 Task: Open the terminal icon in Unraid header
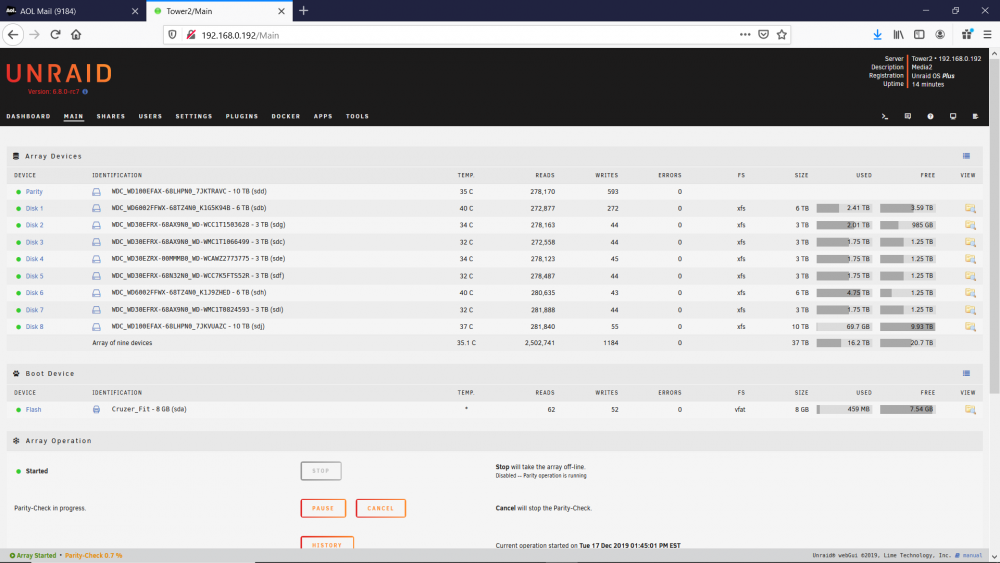click(885, 117)
